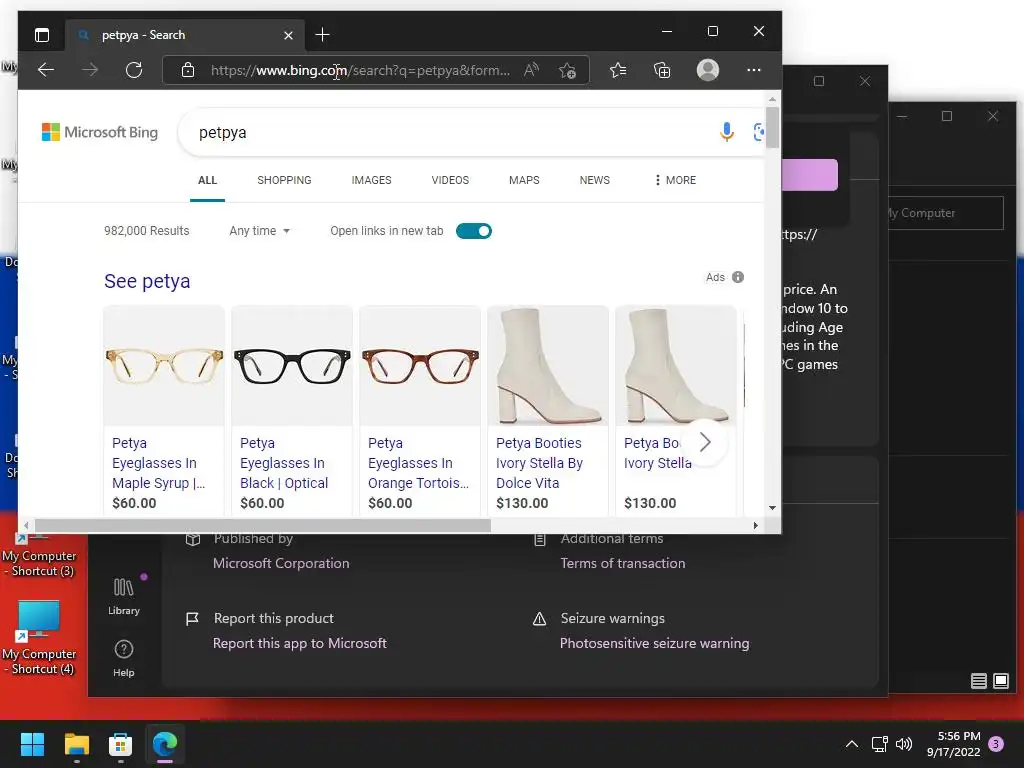1024x768 pixels.
Task: Select the ALL results tab
Action: coord(207,180)
